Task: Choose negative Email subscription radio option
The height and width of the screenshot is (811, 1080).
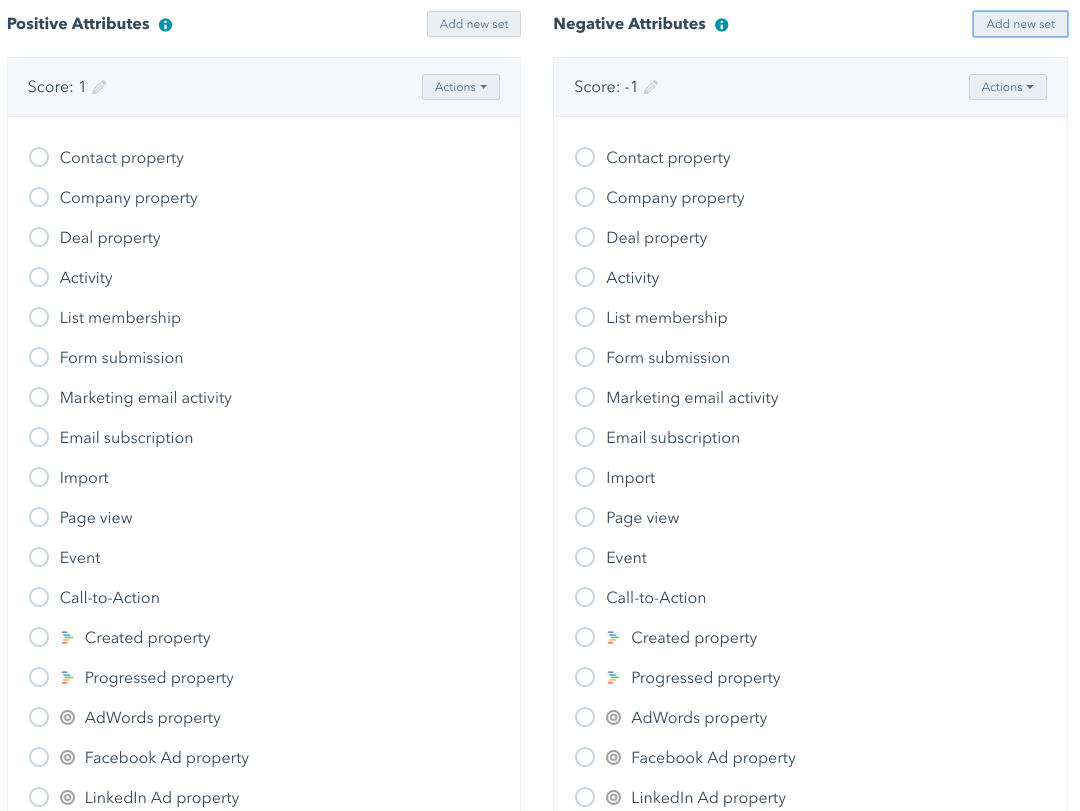Action: coord(585,438)
